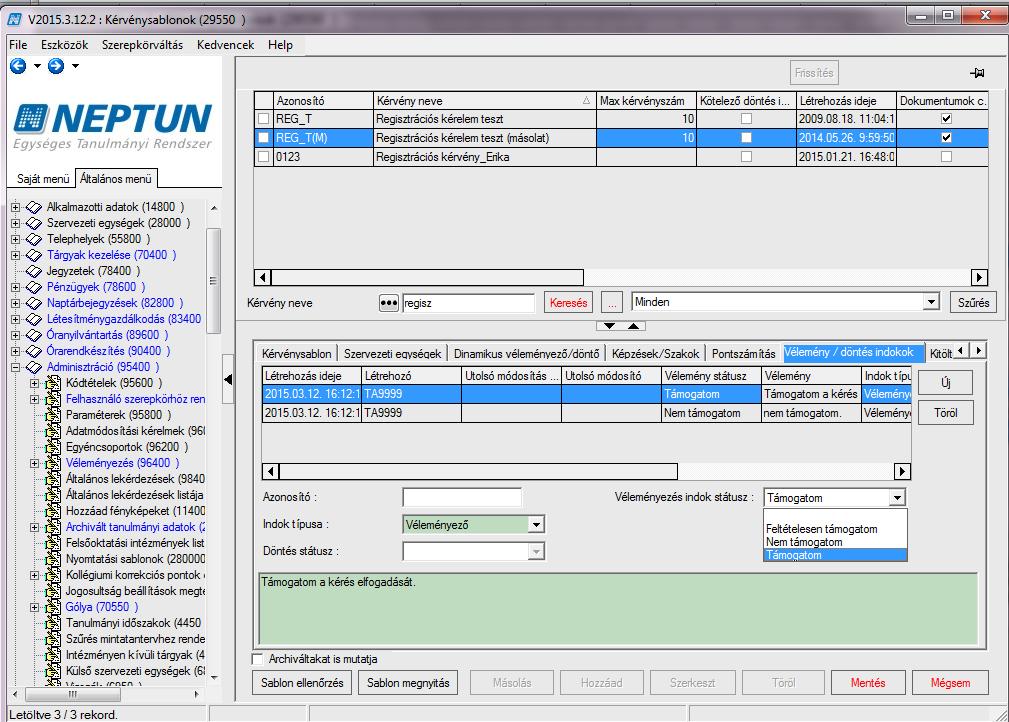The height and width of the screenshot is (722, 1009).
Task: Toggle Dokumentumok checkbox in the REG_T(M) row
Action: point(946,138)
